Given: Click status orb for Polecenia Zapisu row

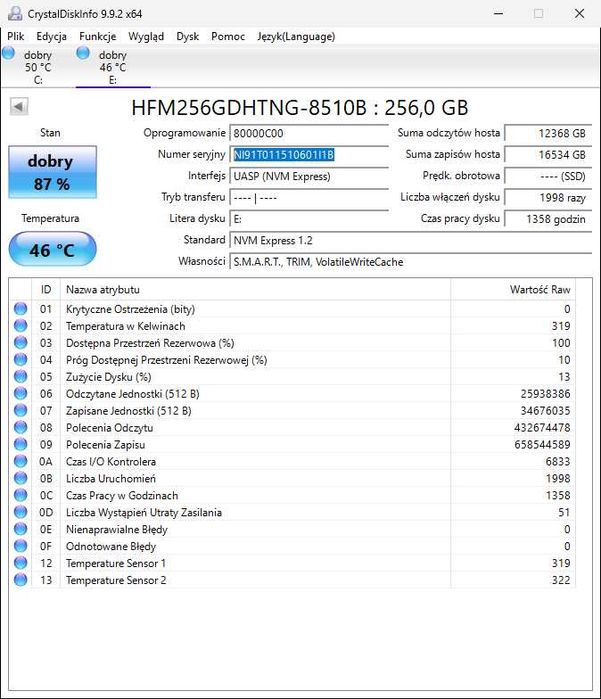Looking at the screenshot, I should click(21, 444).
